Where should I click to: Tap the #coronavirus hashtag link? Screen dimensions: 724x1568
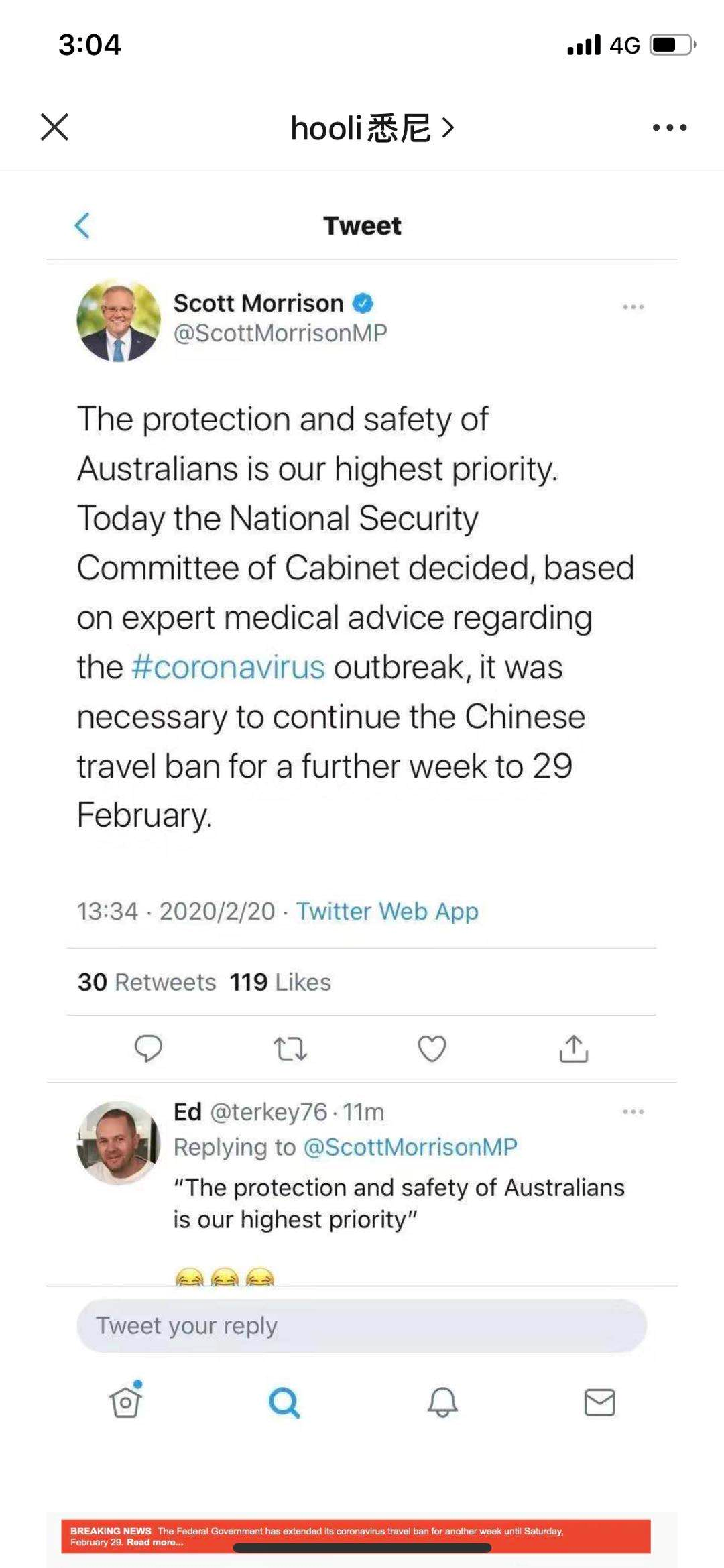tap(229, 668)
